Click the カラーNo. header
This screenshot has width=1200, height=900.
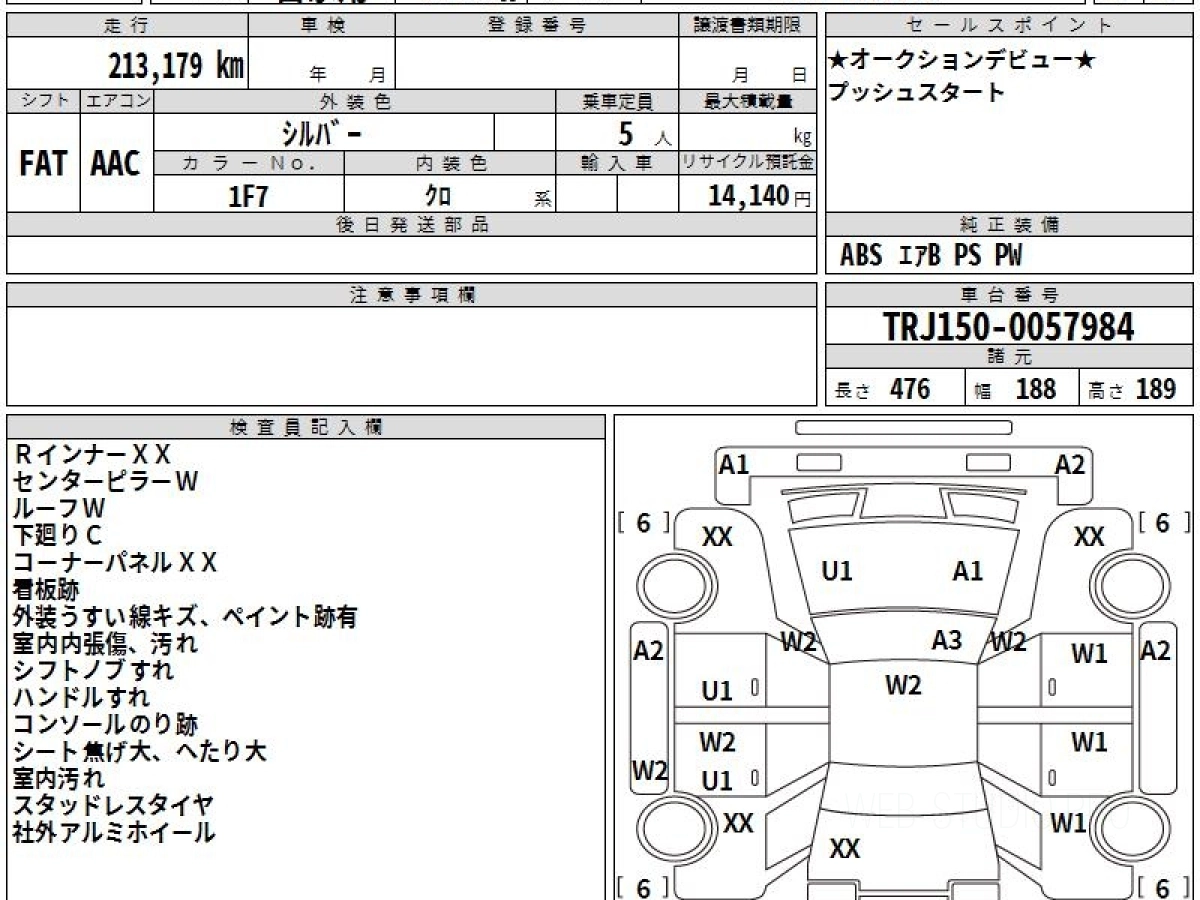coord(249,163)
